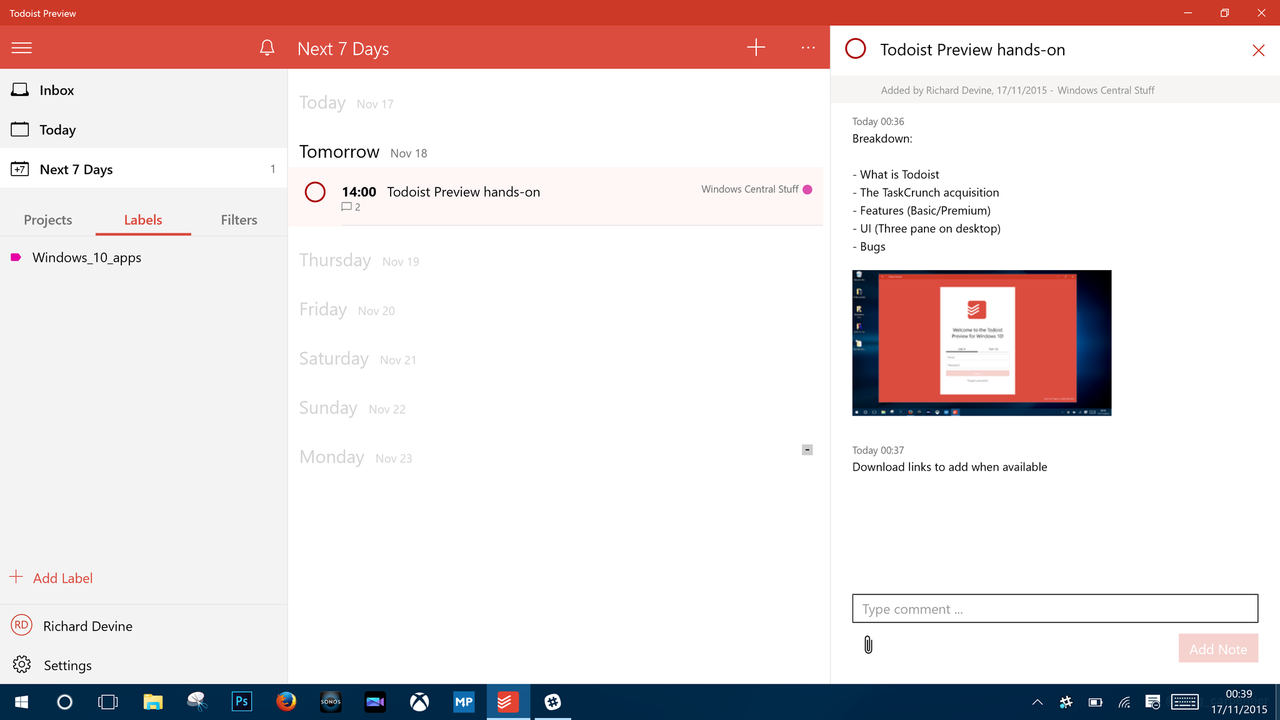Switch to Filters tab
The width and height of the screenshot is (1280, 720).
pyautogui.click(x=239, y=220)
